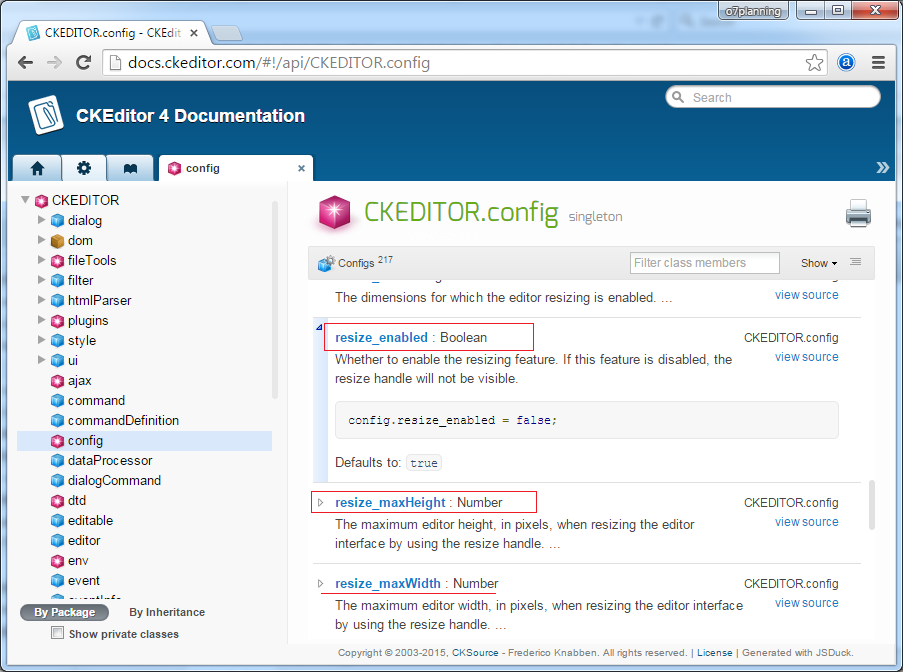
Task: Click the editor class icon
Action: (x=57, y=541)
